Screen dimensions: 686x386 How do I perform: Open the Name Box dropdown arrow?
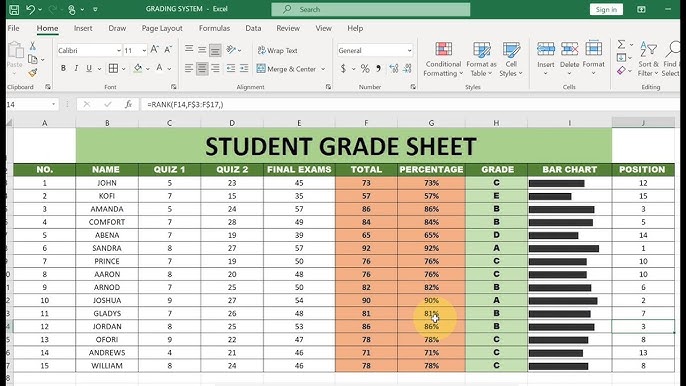tap(53, 105)
